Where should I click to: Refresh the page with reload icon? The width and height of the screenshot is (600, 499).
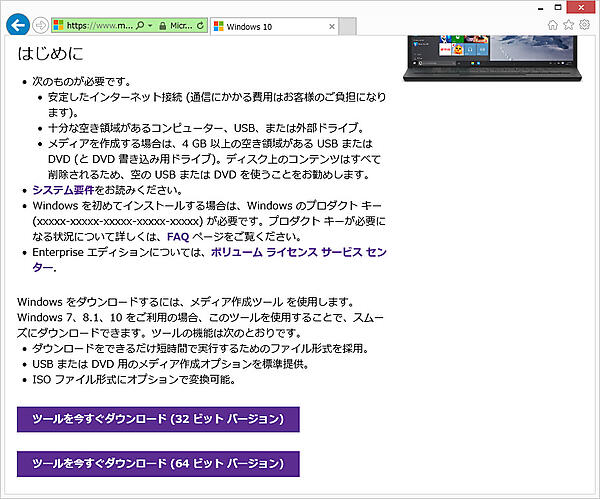(200, 26)
